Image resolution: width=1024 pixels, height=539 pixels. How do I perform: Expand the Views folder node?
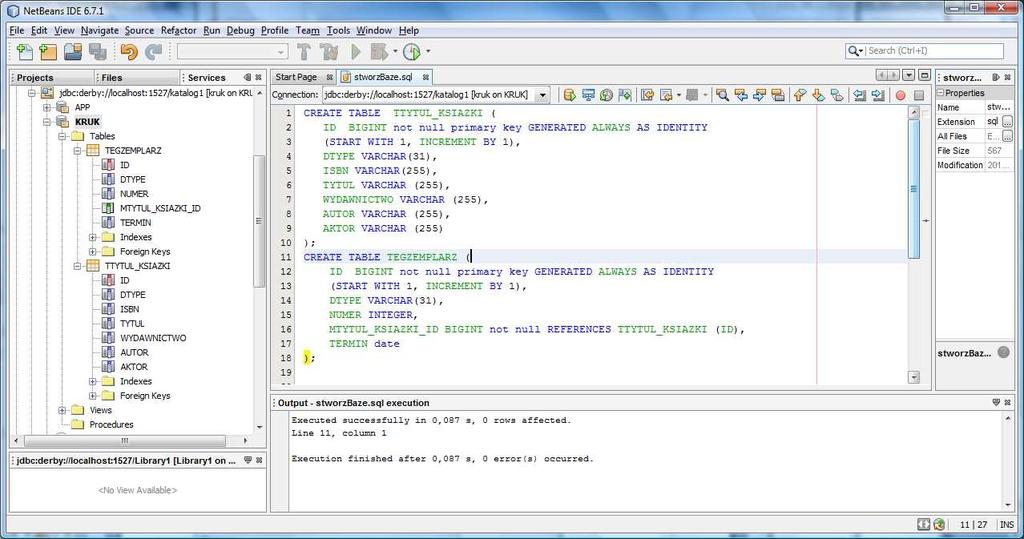coord(62,411)
